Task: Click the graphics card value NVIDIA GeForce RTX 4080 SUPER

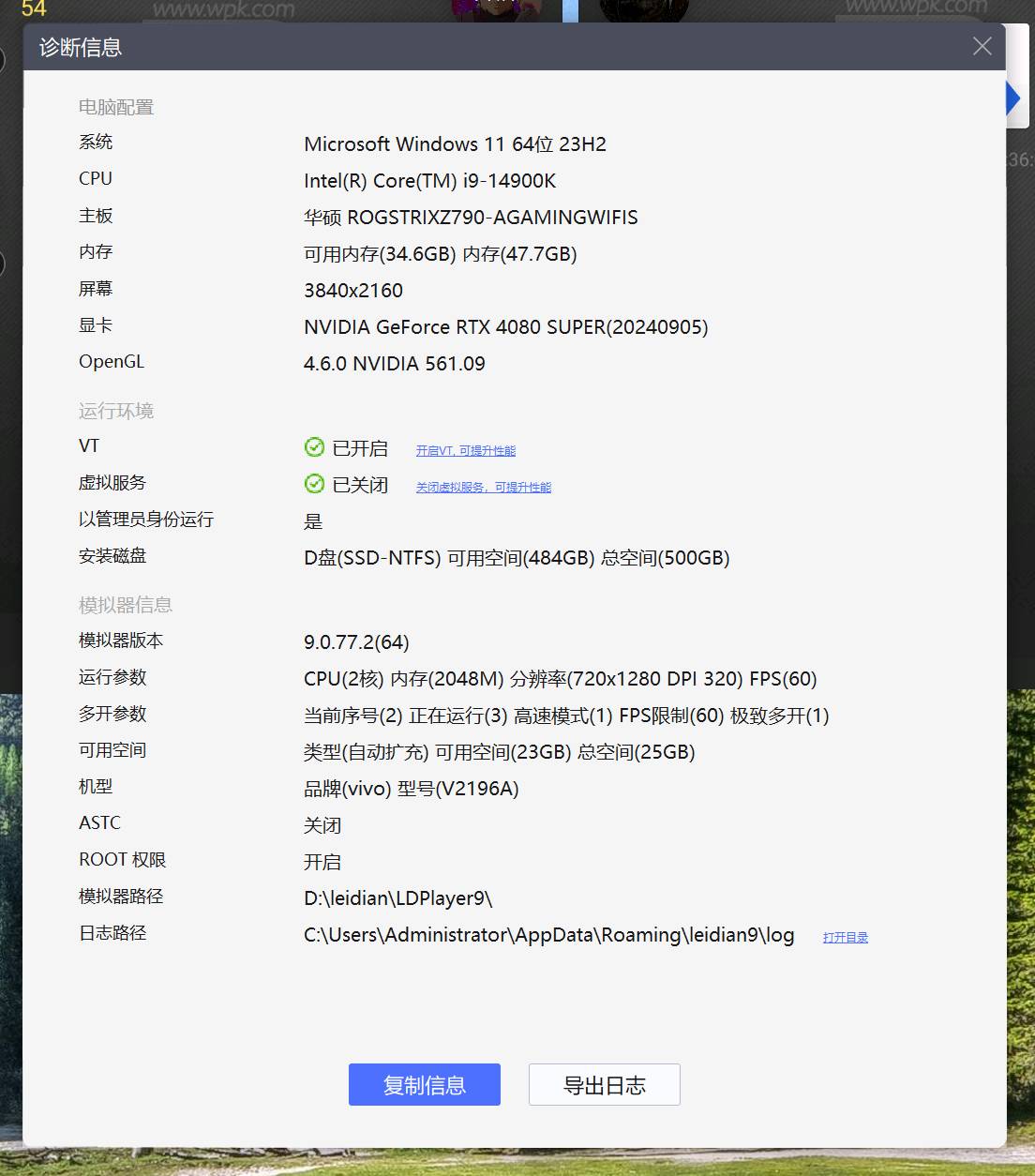Action: (505, 327)
